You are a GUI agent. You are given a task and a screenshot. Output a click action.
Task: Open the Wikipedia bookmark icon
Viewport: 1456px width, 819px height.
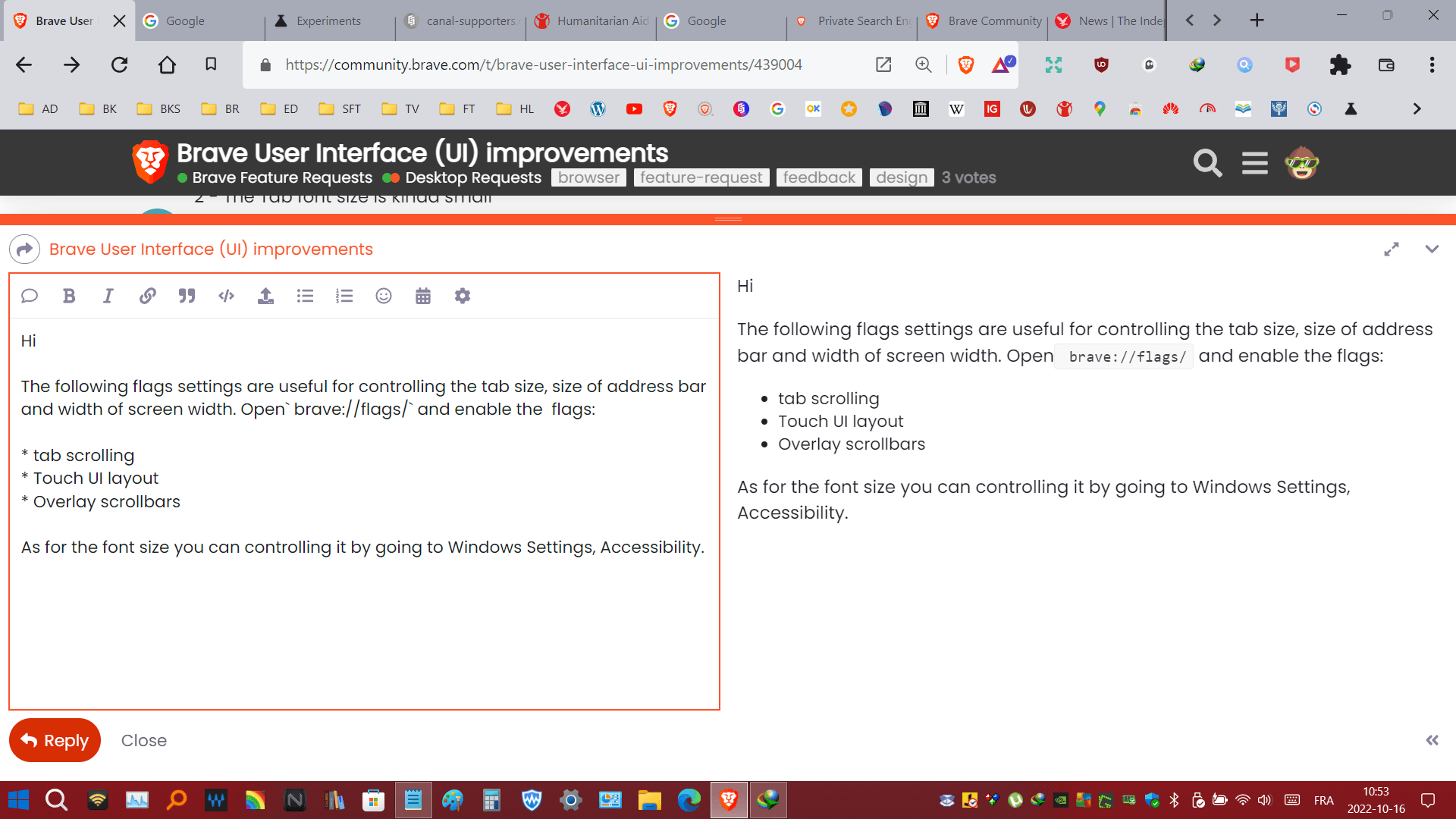956,108
